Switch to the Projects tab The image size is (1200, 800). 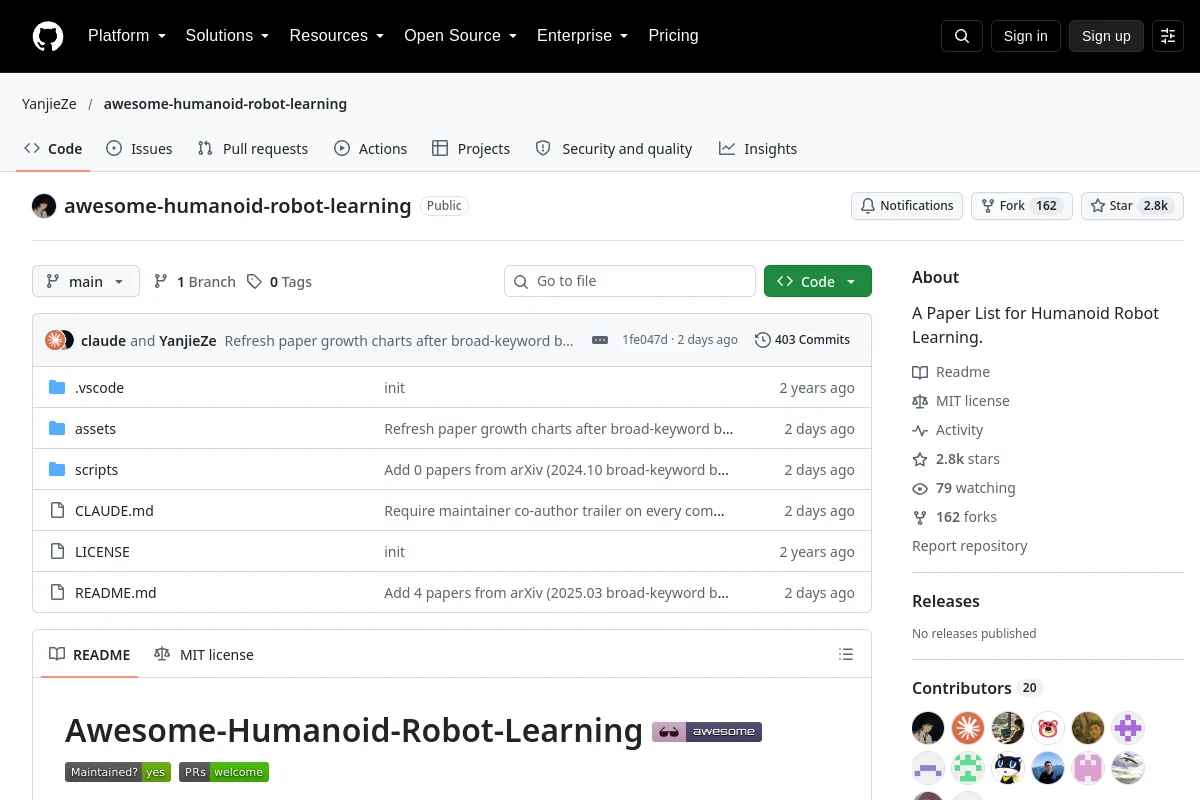pyautogui.click(x=471, y=149)
